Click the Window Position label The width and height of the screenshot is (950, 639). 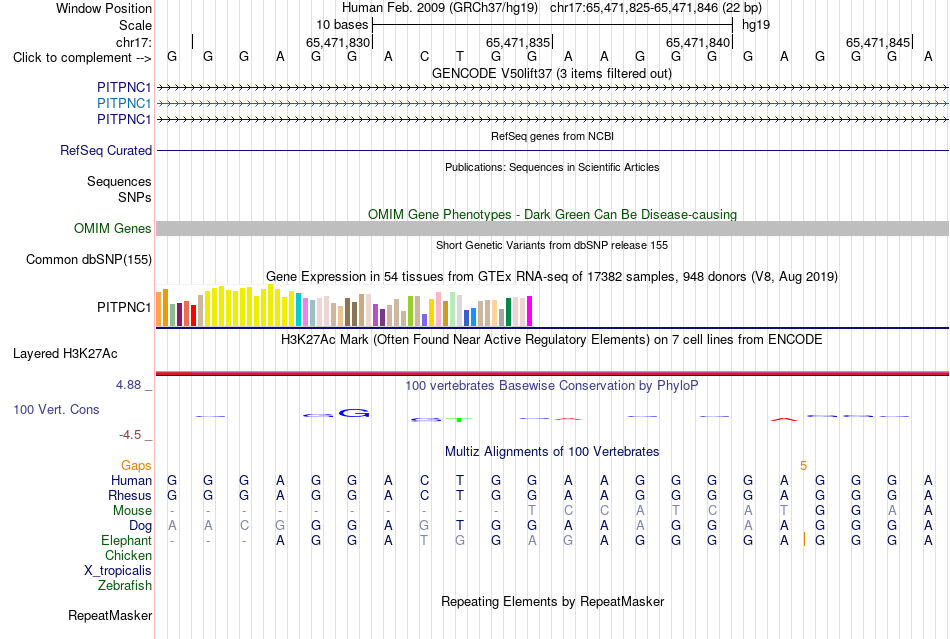click(x=104, y=8)
